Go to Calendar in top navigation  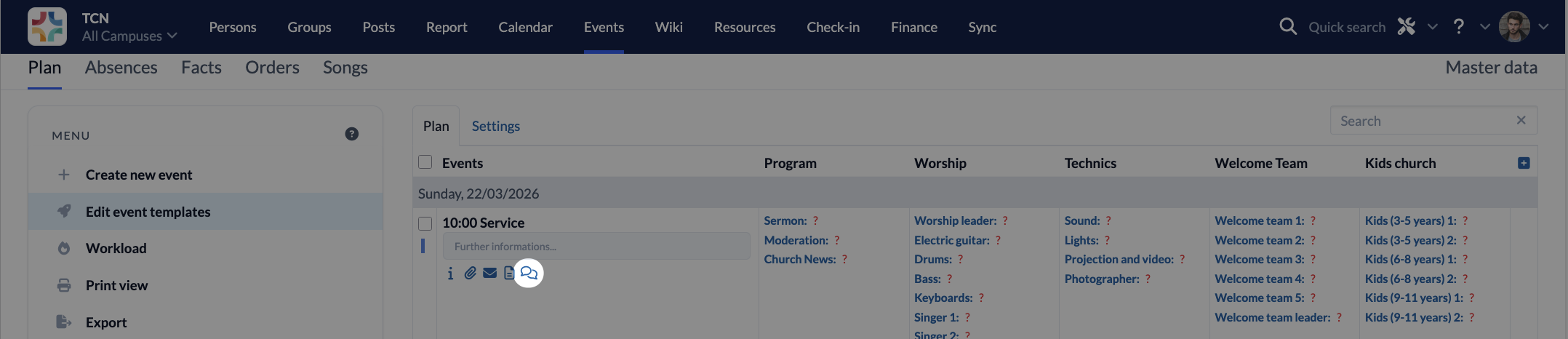(525, 27)
